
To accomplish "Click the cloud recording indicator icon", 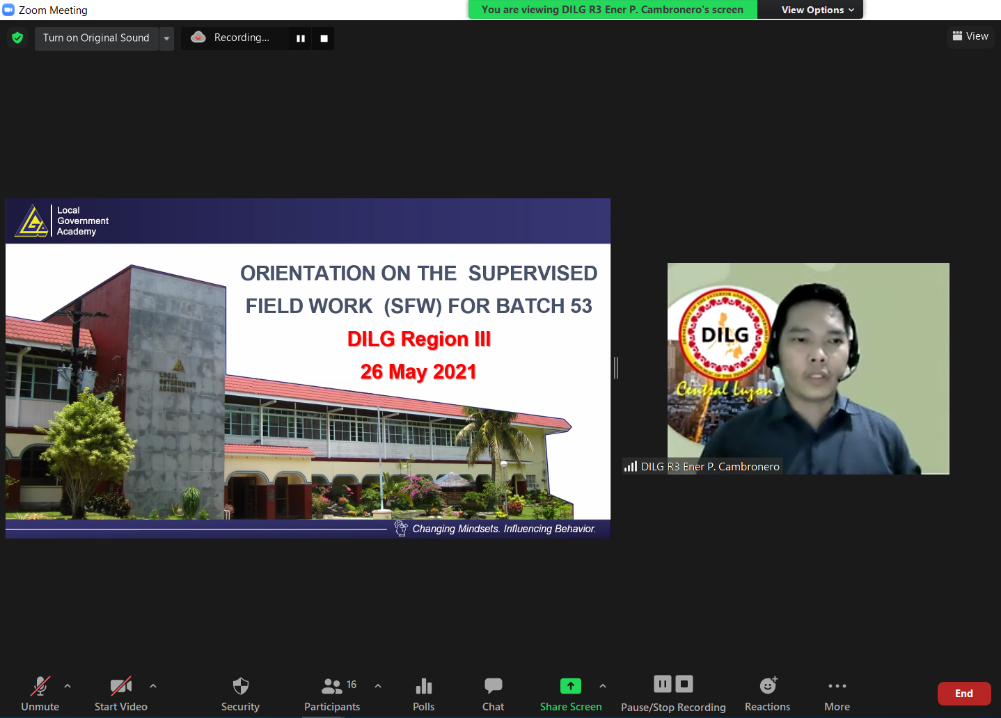I will [199, 38].
